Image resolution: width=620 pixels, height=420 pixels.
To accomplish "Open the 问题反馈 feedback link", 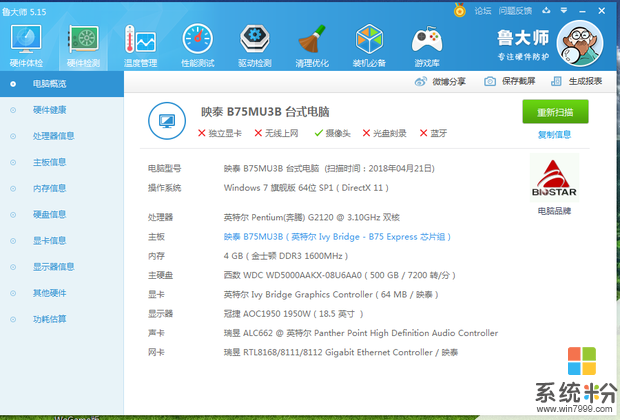I will click(x=515, y=11).
